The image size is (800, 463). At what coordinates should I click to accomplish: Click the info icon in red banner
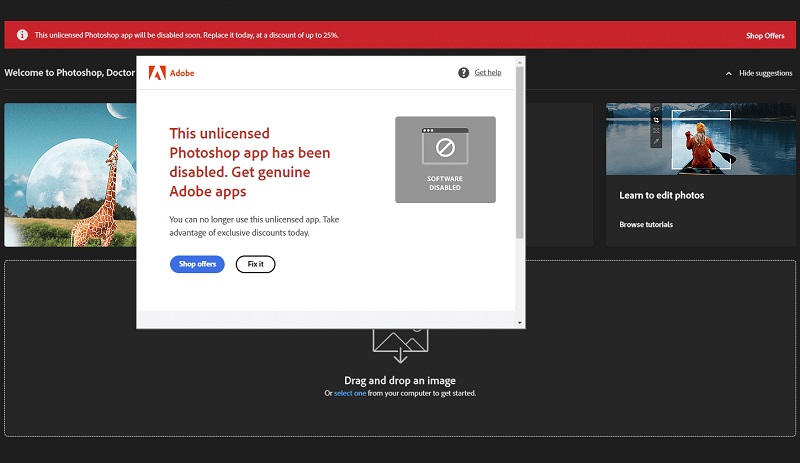point(22,35)
